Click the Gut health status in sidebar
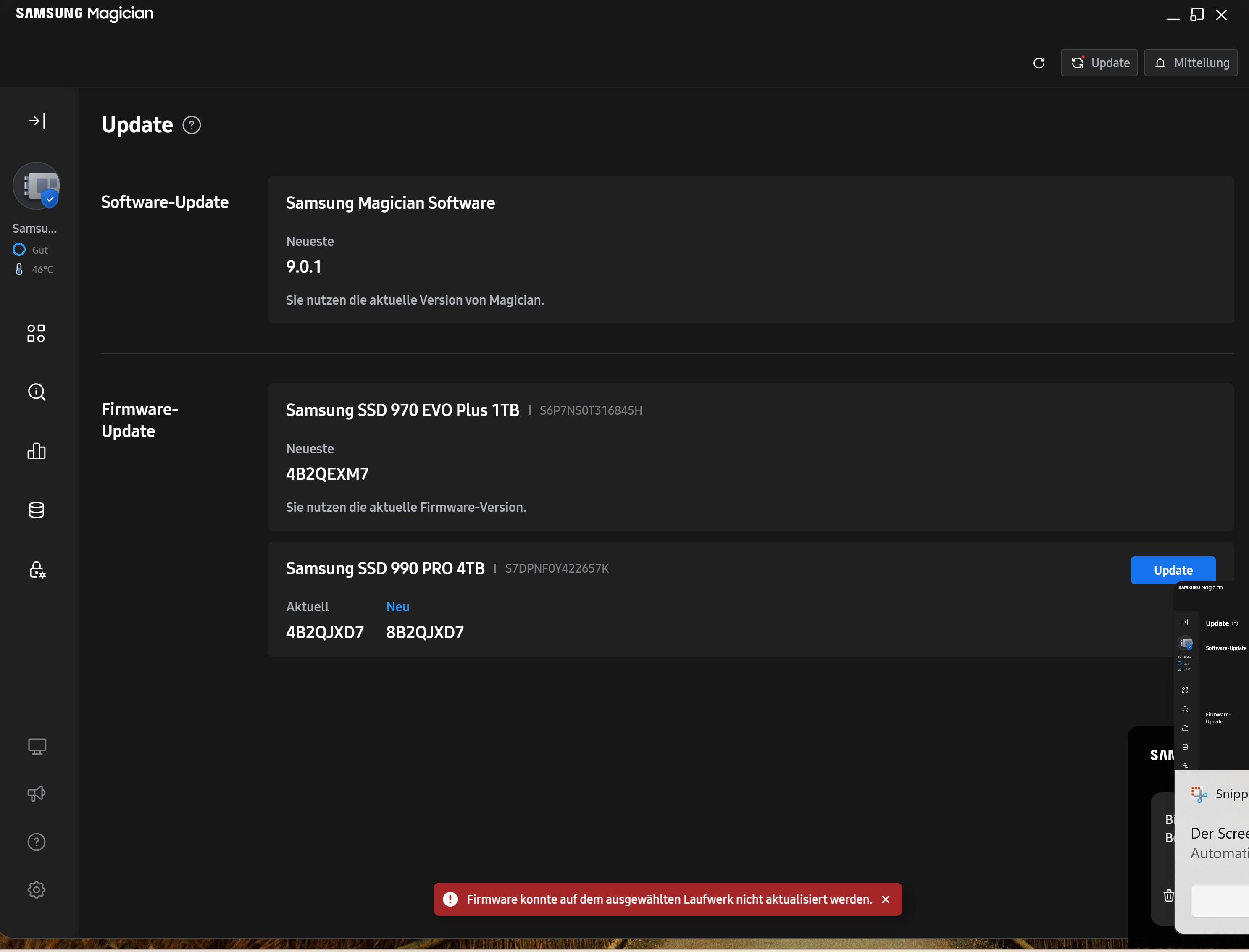Screen dimensions: 1249x952 [31, 250]
